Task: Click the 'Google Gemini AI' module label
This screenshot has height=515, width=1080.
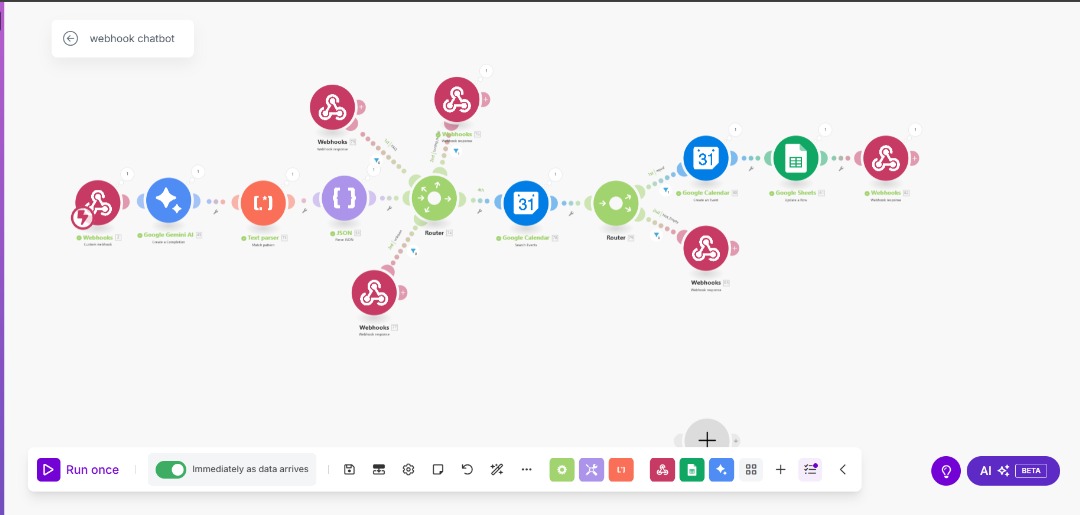Action: pyautogui.click(x=169, y=235)
